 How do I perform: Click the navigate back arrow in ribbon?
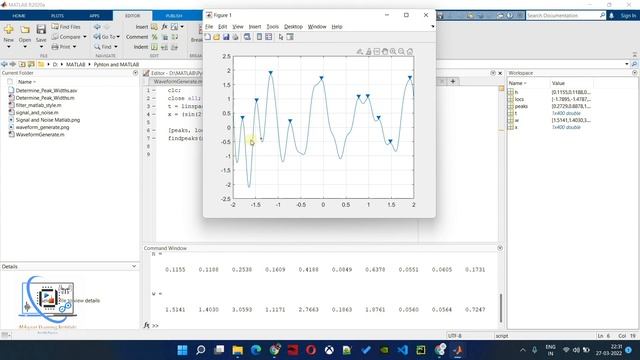pos(97,27)
